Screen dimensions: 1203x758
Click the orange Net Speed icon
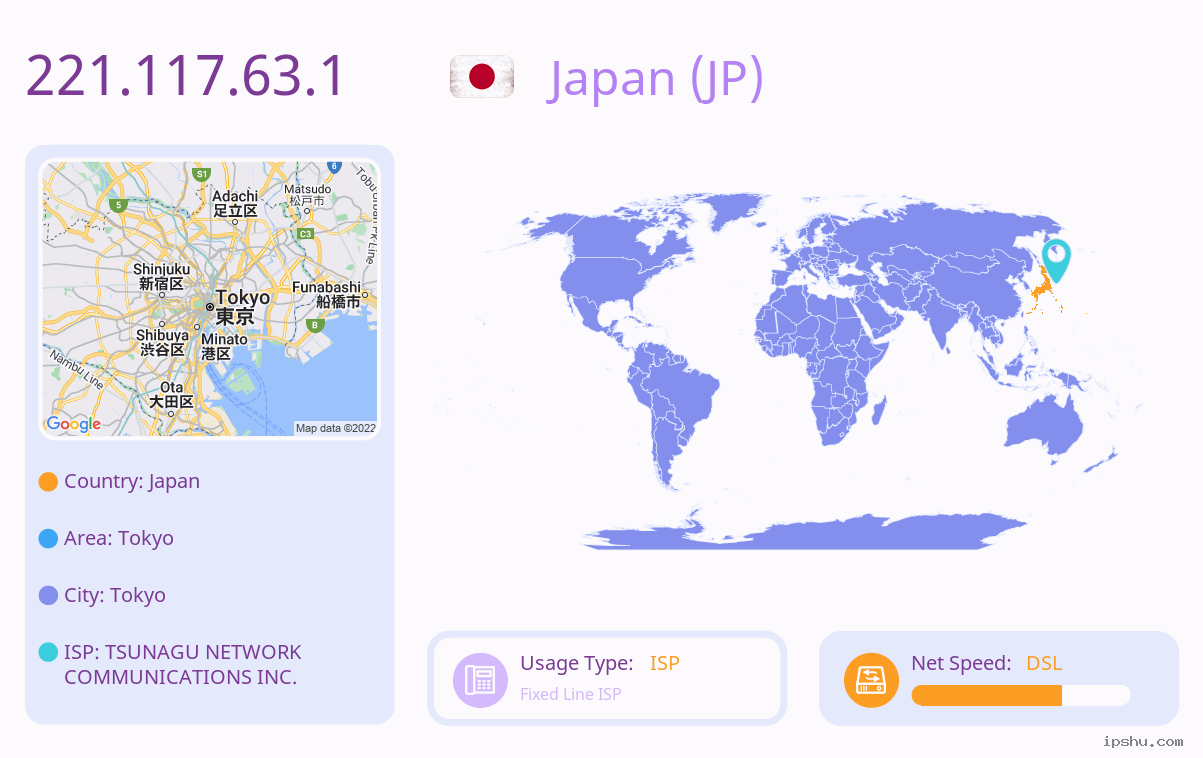tap(871, 680)
